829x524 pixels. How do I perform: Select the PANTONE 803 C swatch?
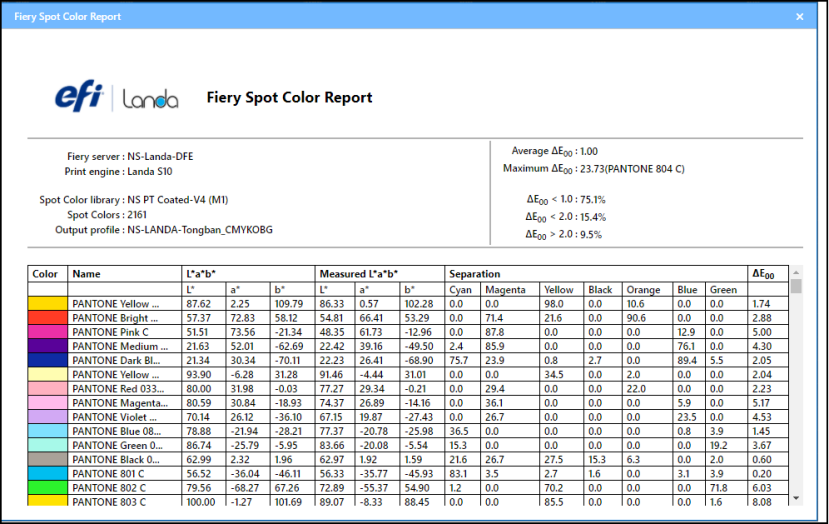[x=47, y=501]
